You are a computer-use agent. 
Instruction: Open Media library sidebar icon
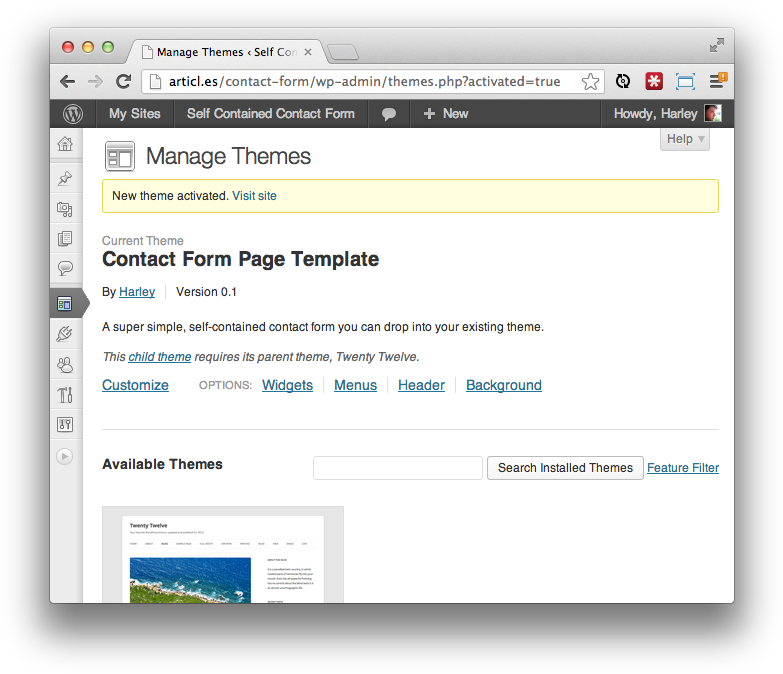point(65,209)
